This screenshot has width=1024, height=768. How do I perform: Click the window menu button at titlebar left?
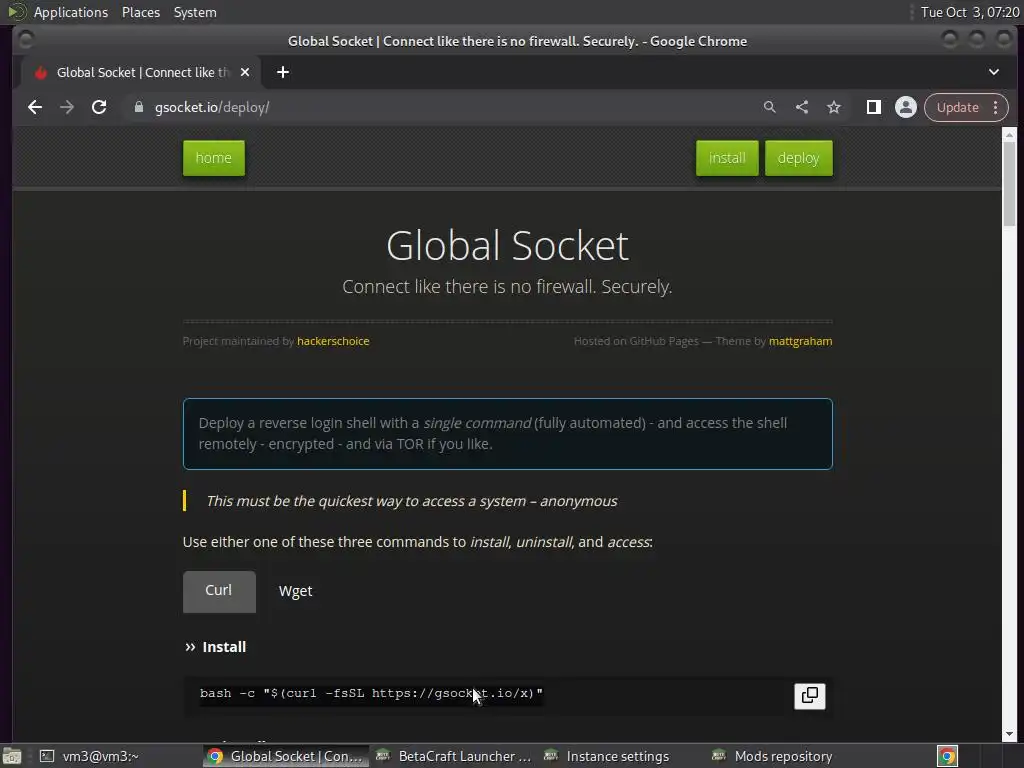[x=25, y=40]
